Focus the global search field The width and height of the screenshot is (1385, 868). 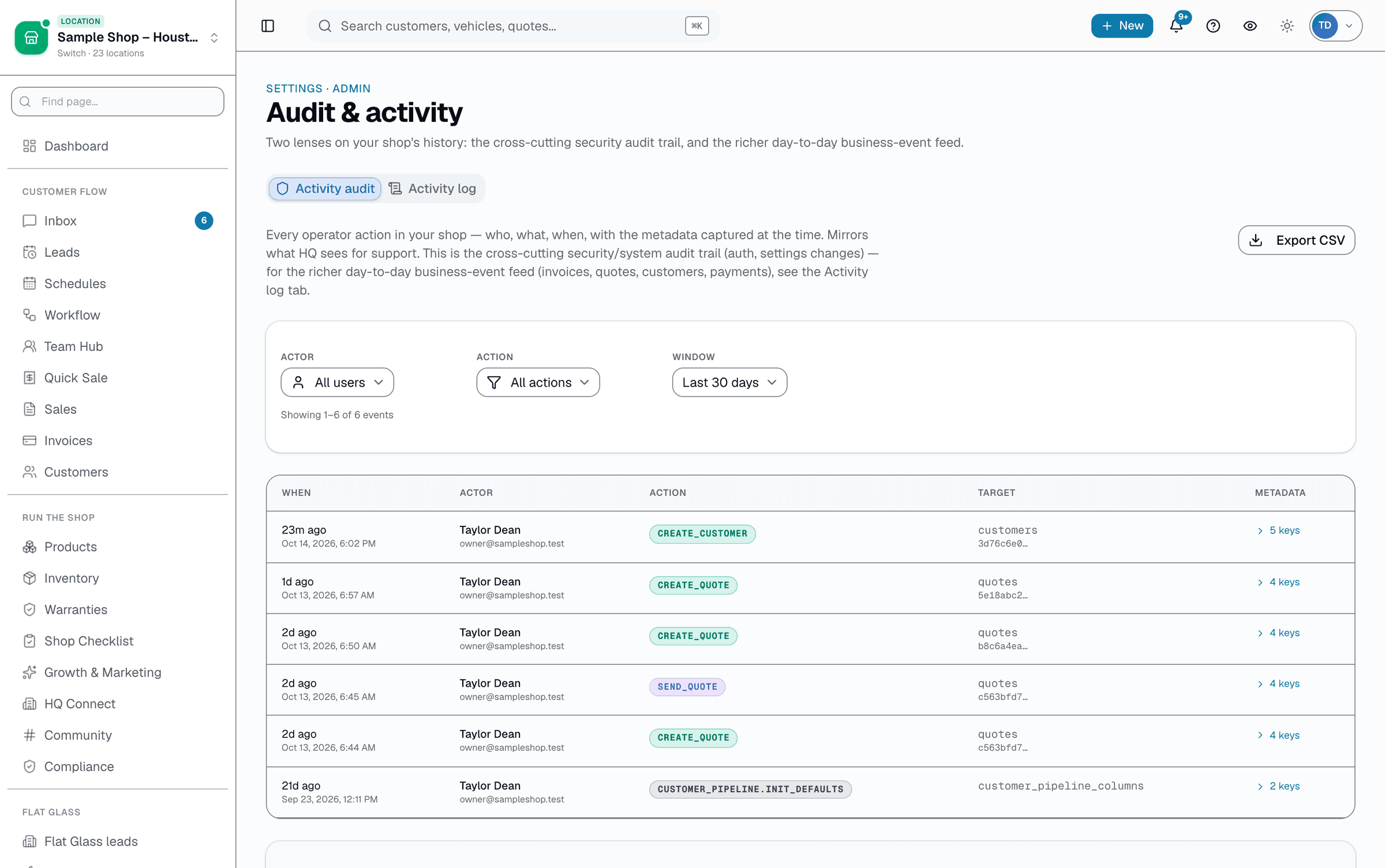(512, 26)
